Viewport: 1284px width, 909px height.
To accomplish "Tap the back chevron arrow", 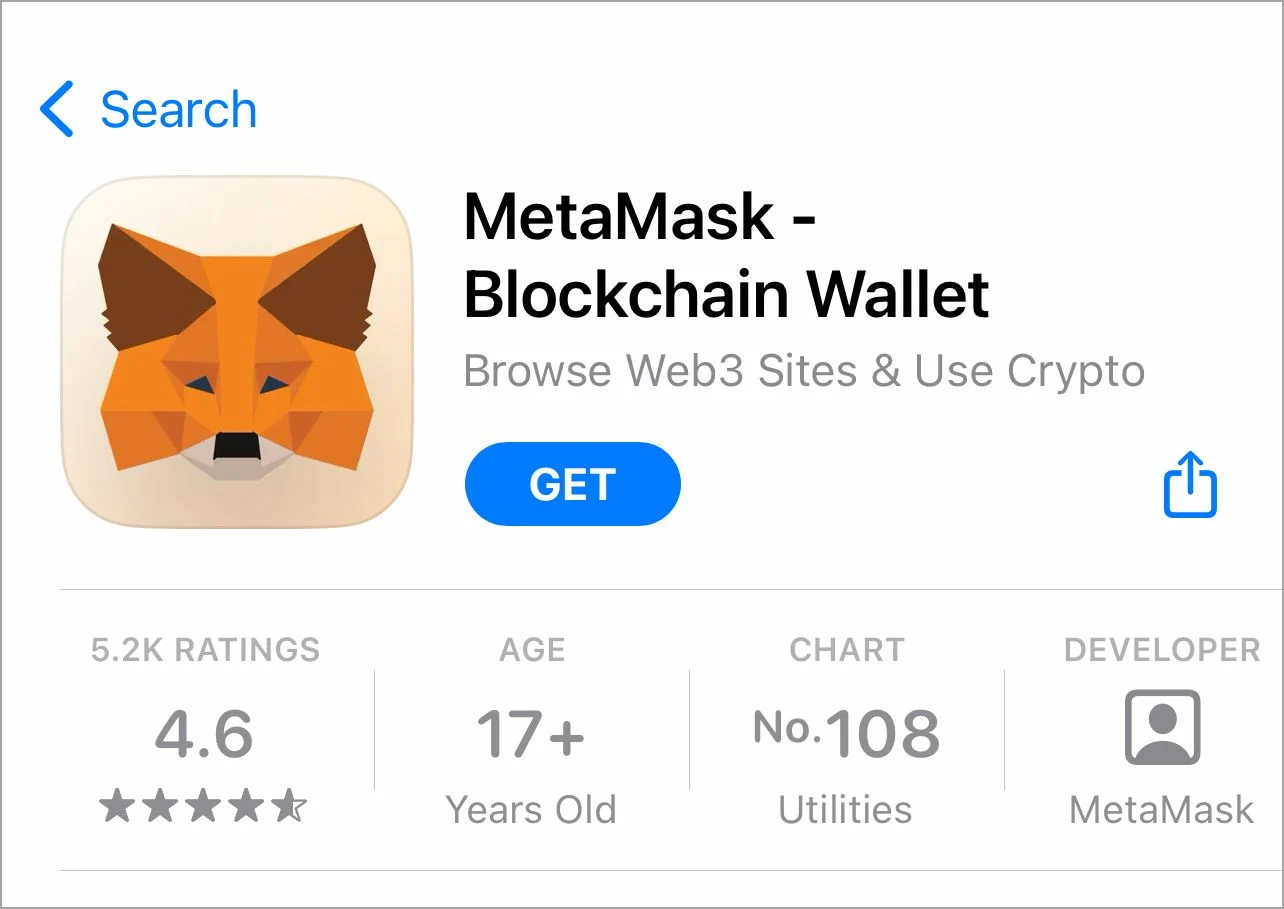I will point(57,110).
